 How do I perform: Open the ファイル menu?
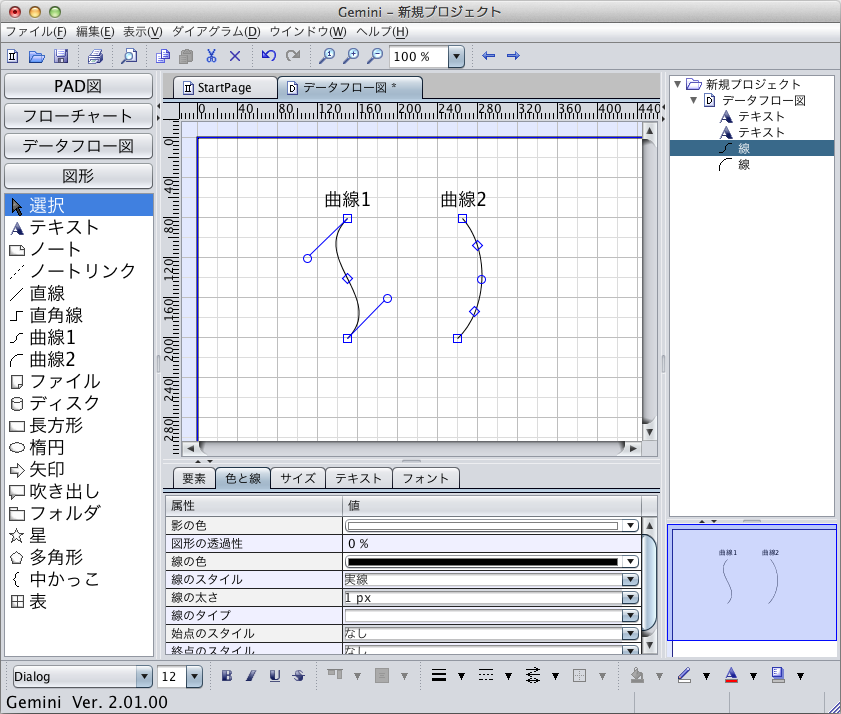[x=36, y=32]
